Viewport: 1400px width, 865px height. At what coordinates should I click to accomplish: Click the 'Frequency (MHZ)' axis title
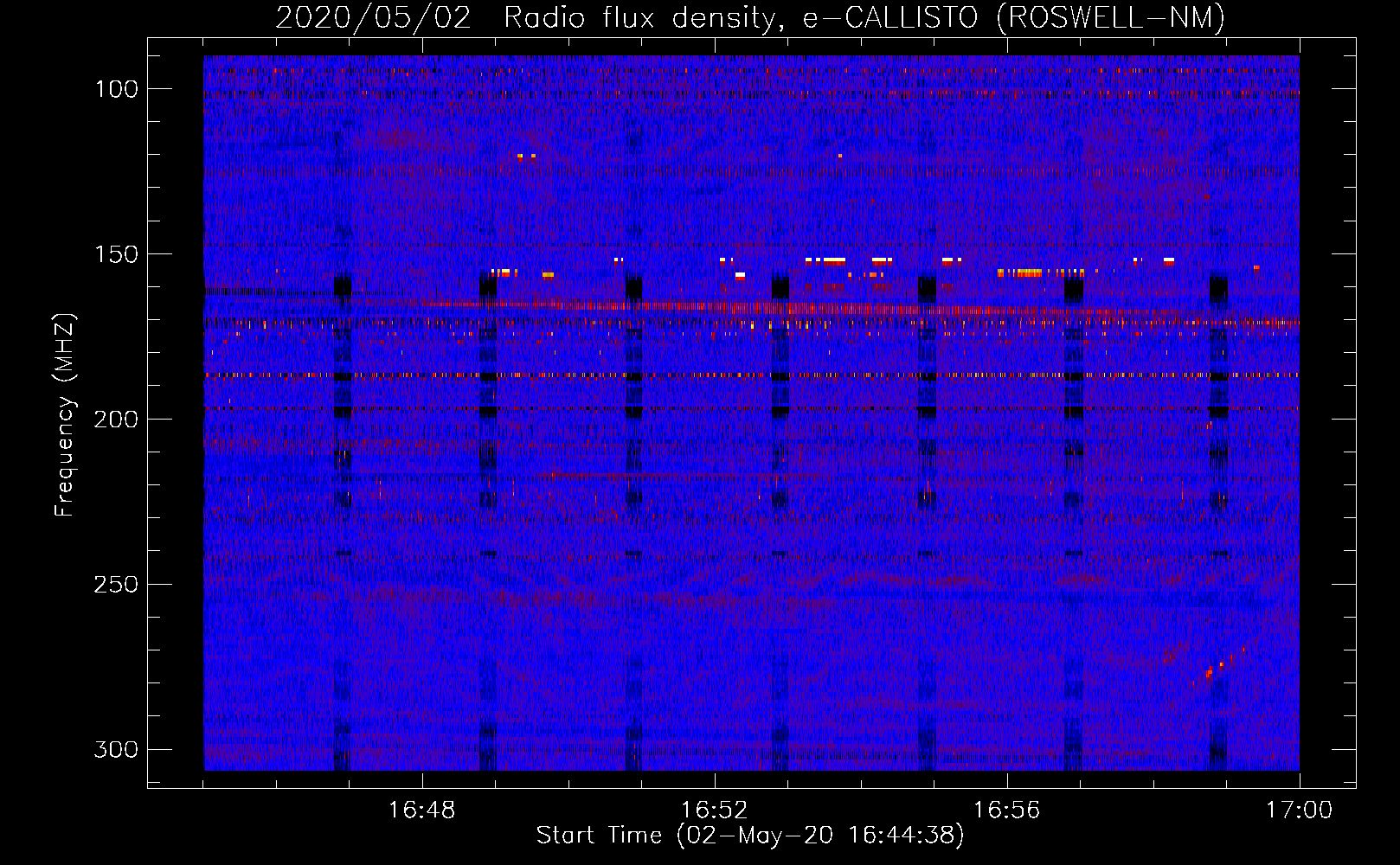tap(65, 414)
